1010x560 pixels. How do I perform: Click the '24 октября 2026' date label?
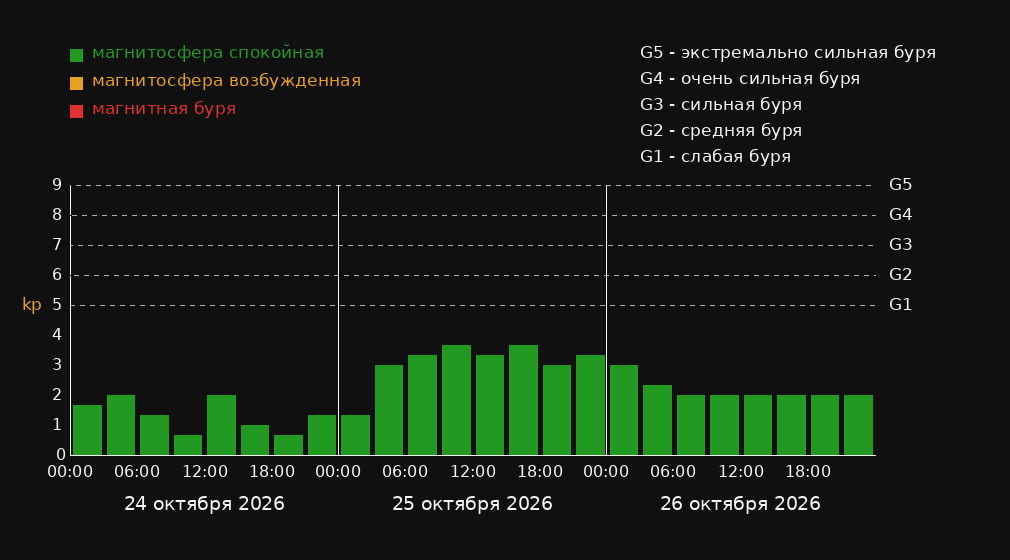coord(204,504)
